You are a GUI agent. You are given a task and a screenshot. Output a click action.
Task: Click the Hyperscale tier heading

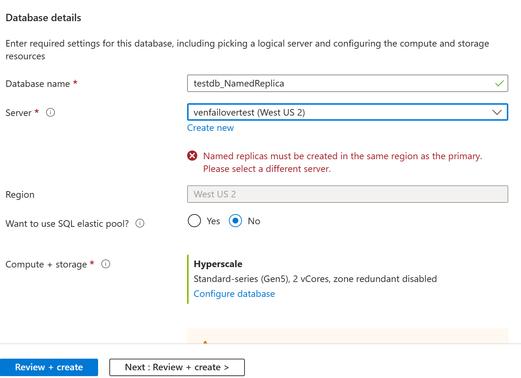tap(218, 264)
